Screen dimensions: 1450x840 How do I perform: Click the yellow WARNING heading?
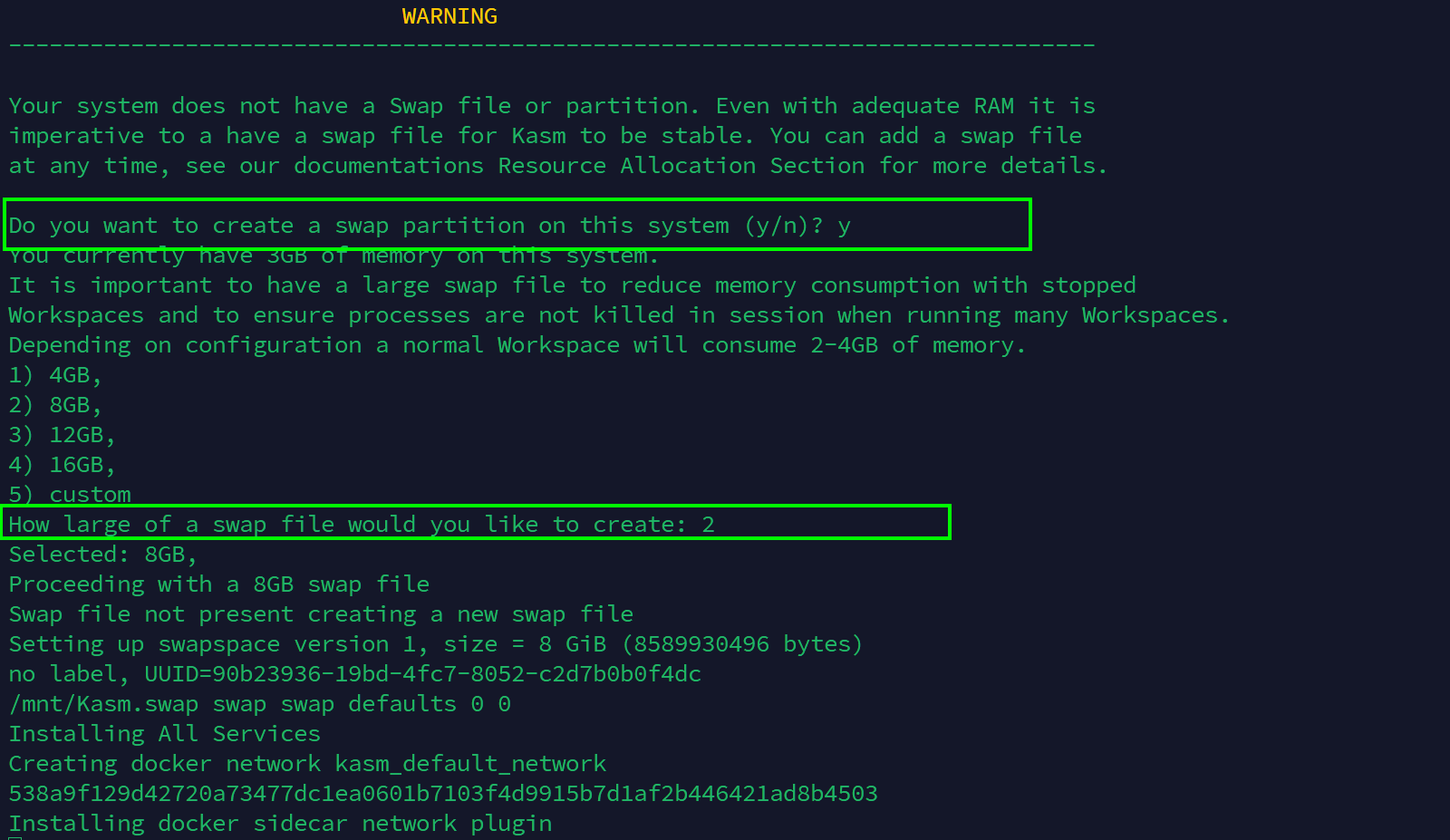click(449, 16)
